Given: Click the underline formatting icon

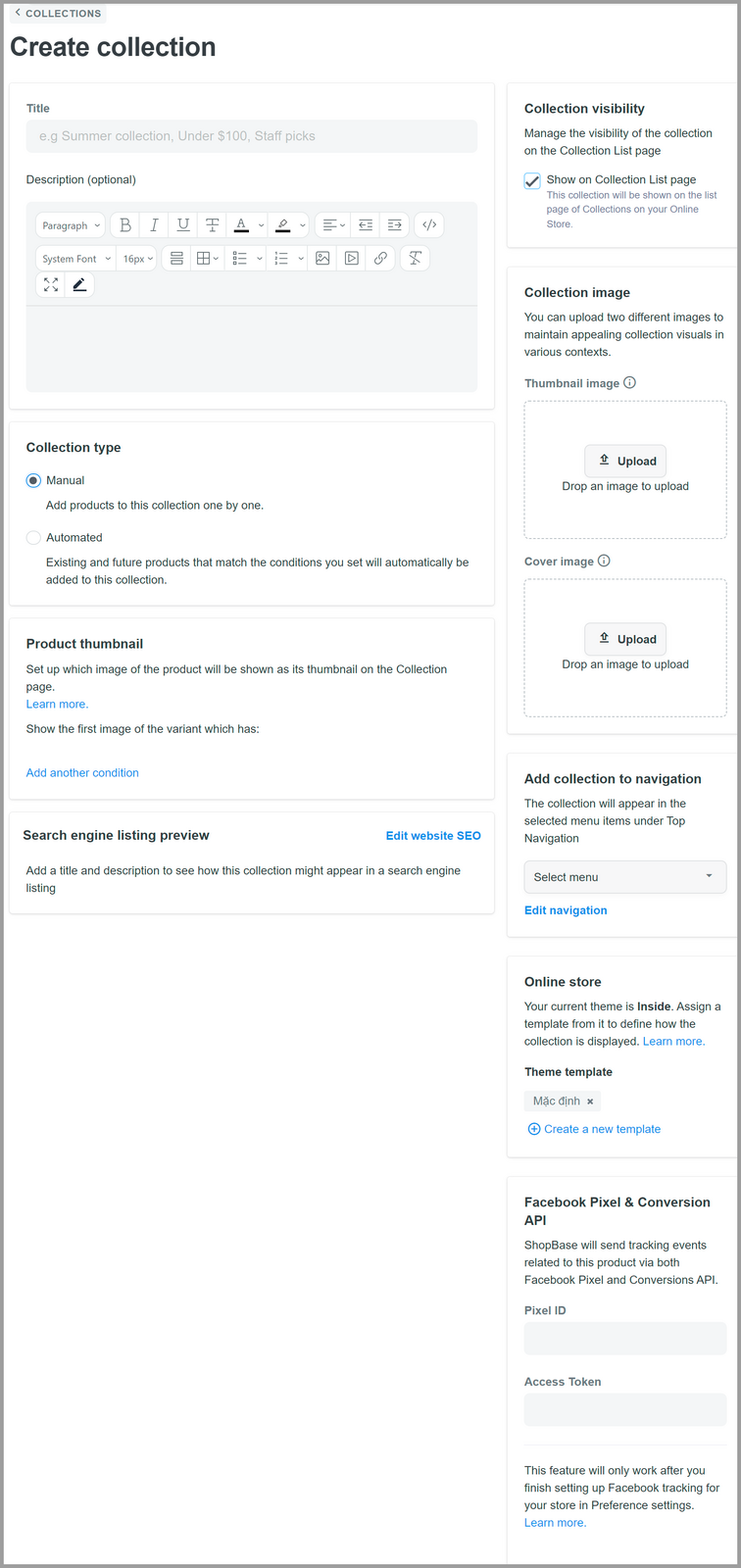Looking at the screenshot, I should pyautogui.click(x=183, y=225).
